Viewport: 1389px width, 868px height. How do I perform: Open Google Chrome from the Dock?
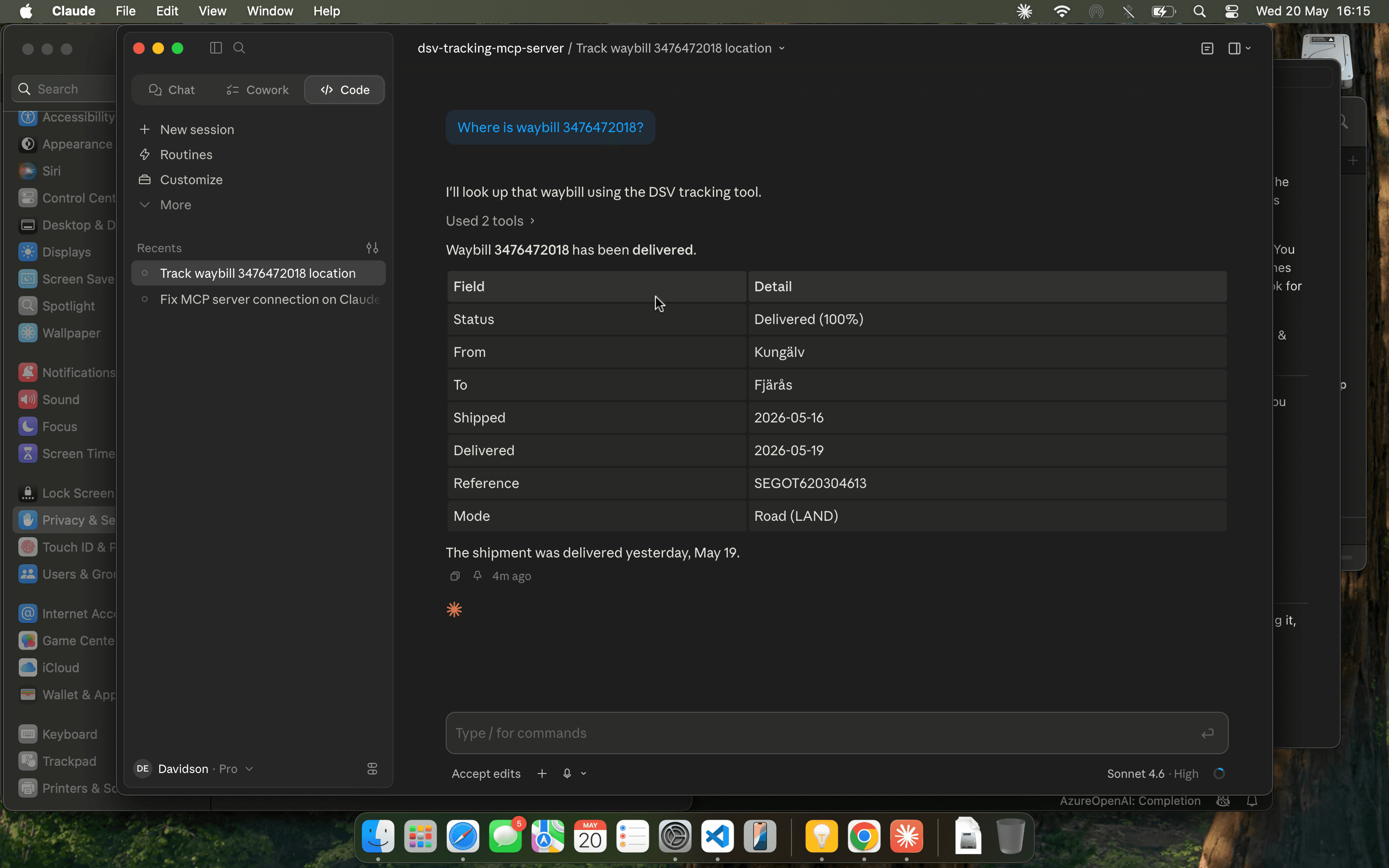point(864,837)
